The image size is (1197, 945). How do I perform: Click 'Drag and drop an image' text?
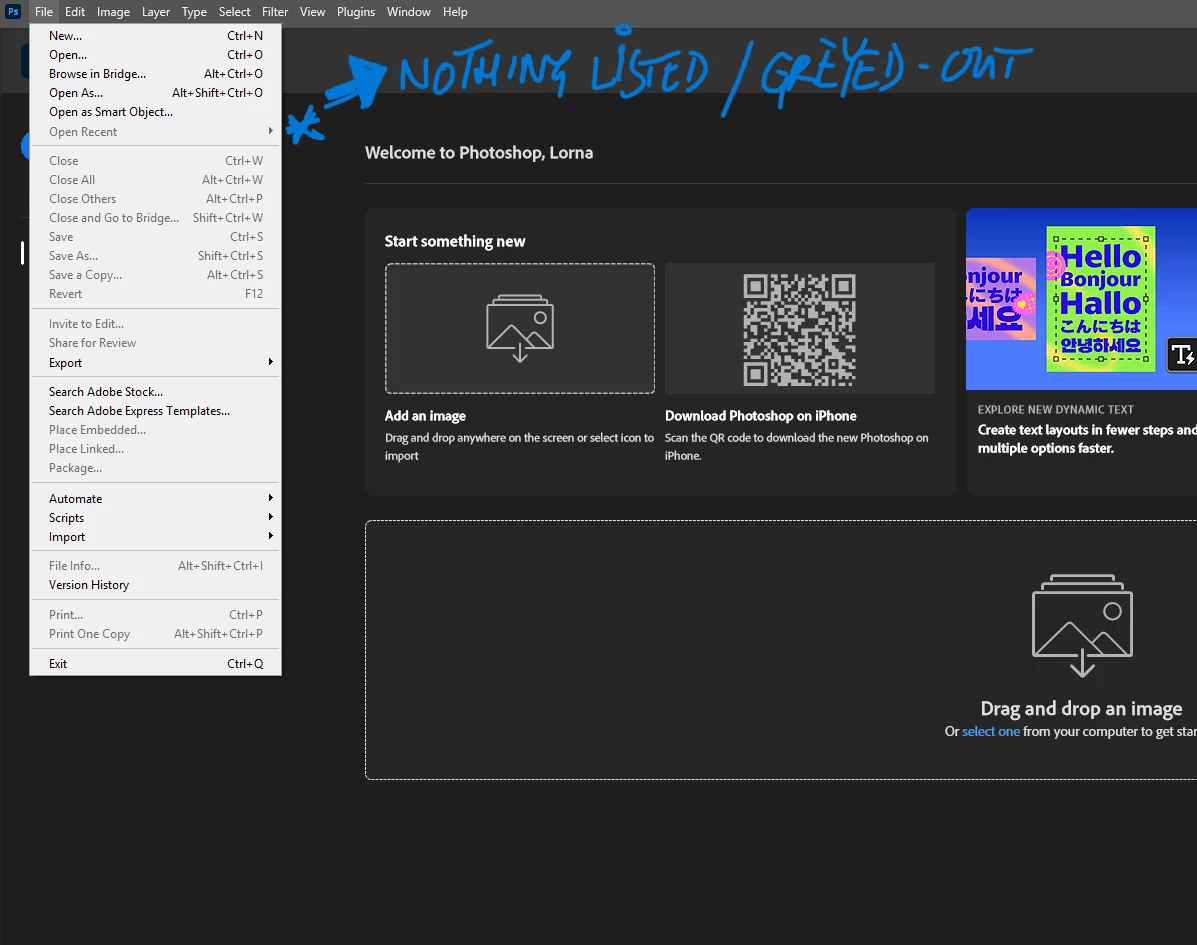(x=1081, y=709)
